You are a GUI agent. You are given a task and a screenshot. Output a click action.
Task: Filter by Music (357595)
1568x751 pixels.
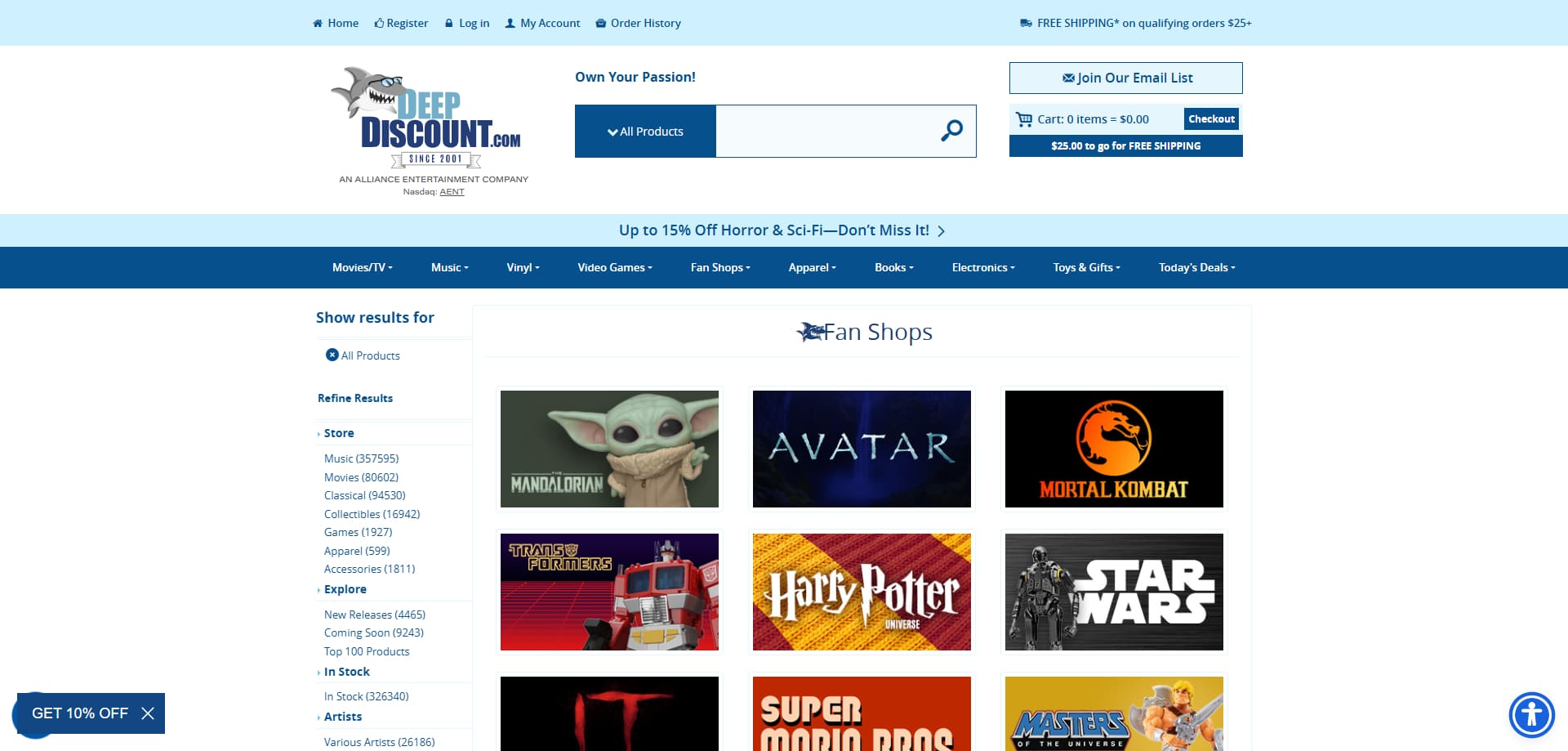tap(361, 458)
